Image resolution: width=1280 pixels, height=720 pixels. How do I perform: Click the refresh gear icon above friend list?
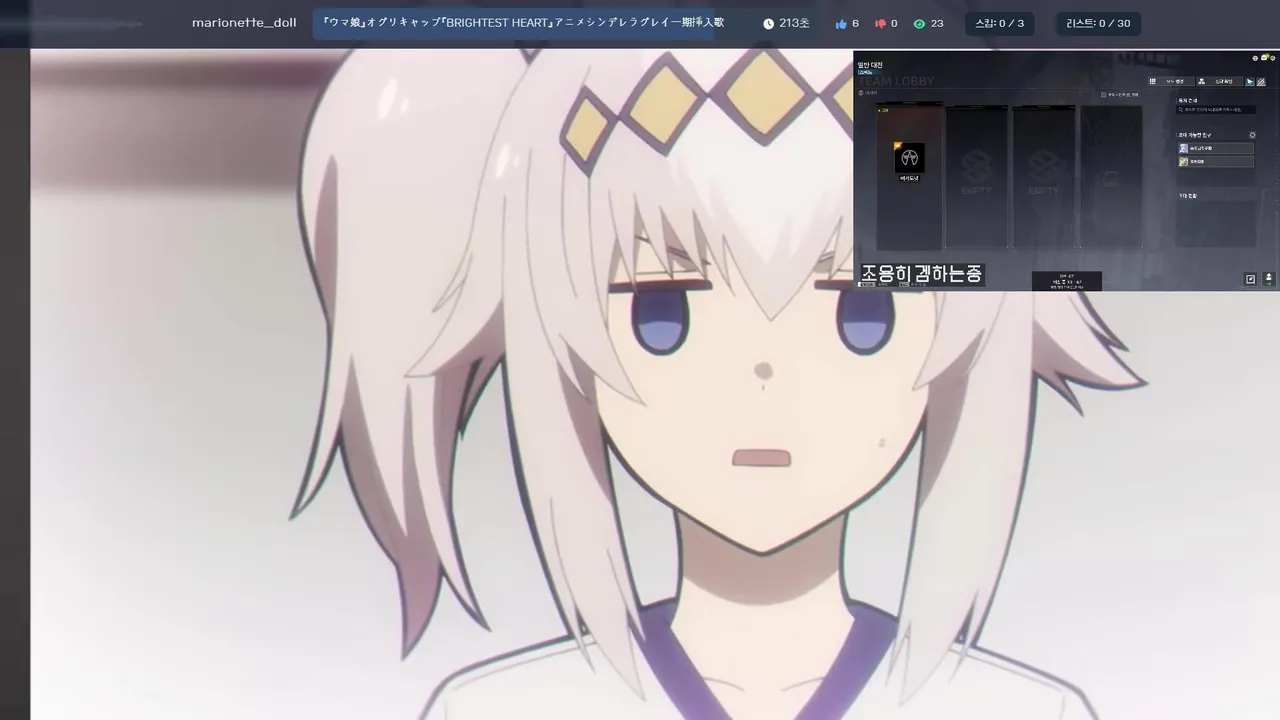[x=1252, y=135]
